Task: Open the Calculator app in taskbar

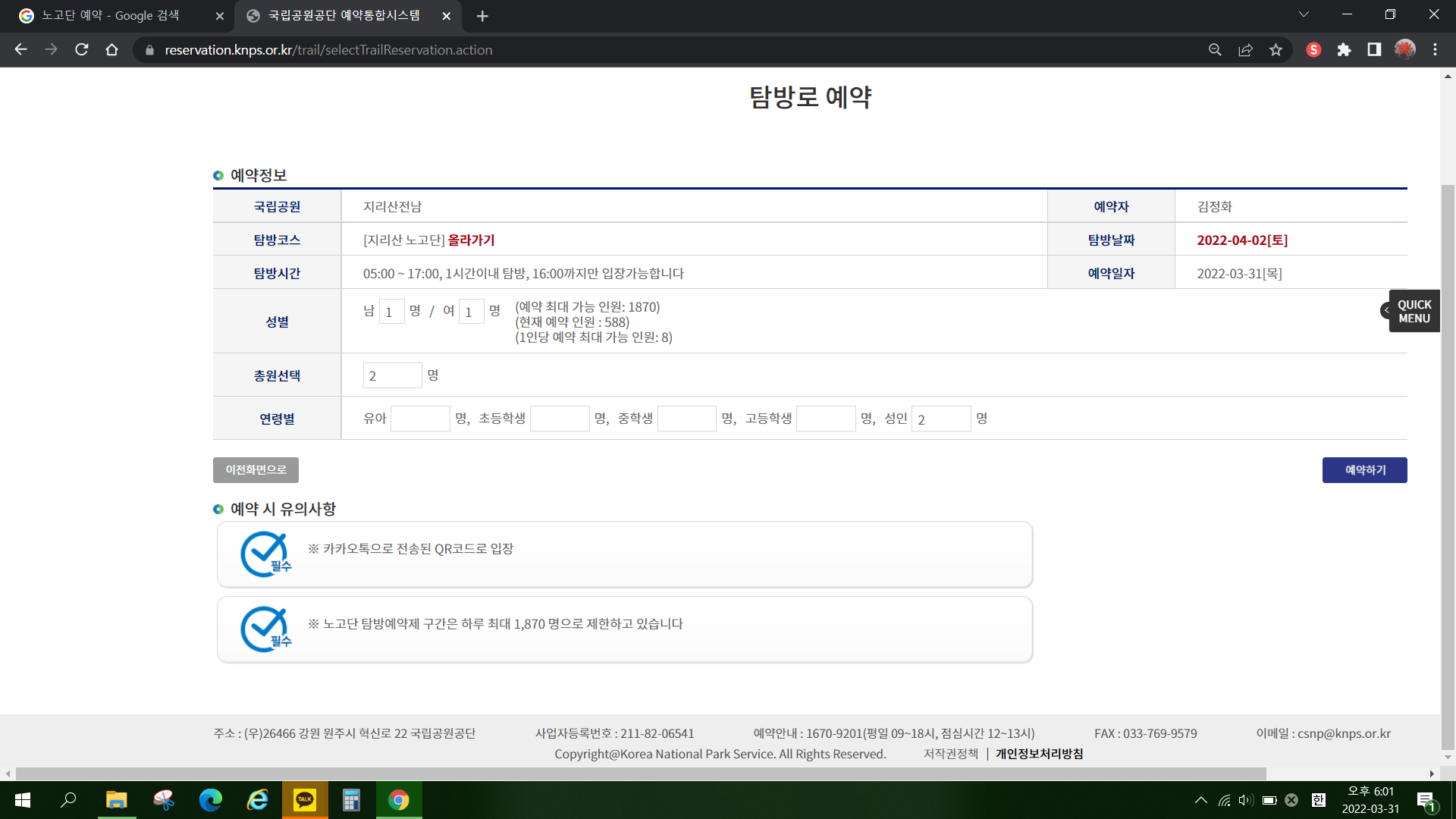Action: point(351,800)
